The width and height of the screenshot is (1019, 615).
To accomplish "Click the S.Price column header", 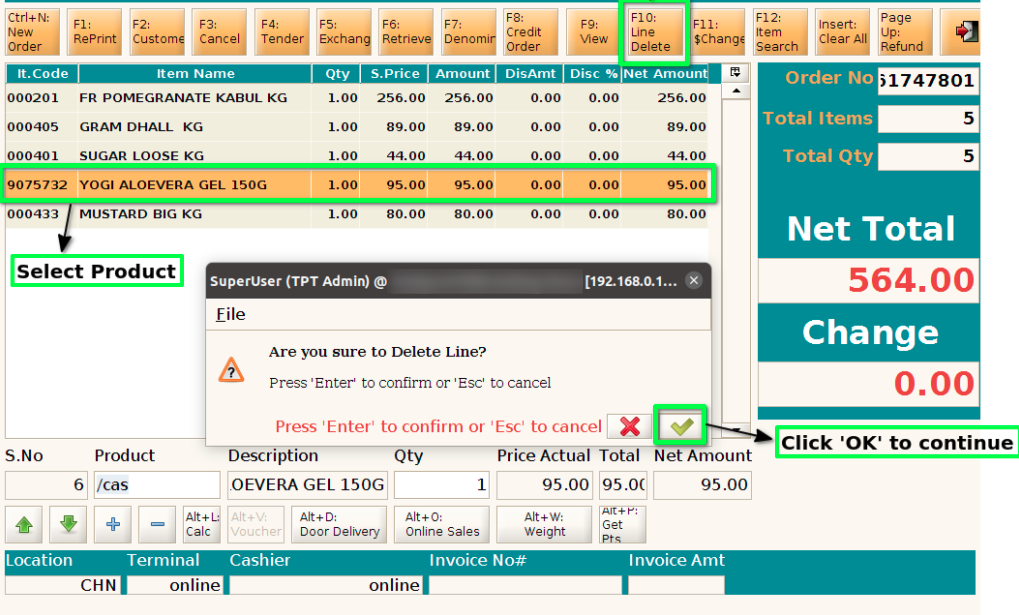I will click(x=394, y=73).
